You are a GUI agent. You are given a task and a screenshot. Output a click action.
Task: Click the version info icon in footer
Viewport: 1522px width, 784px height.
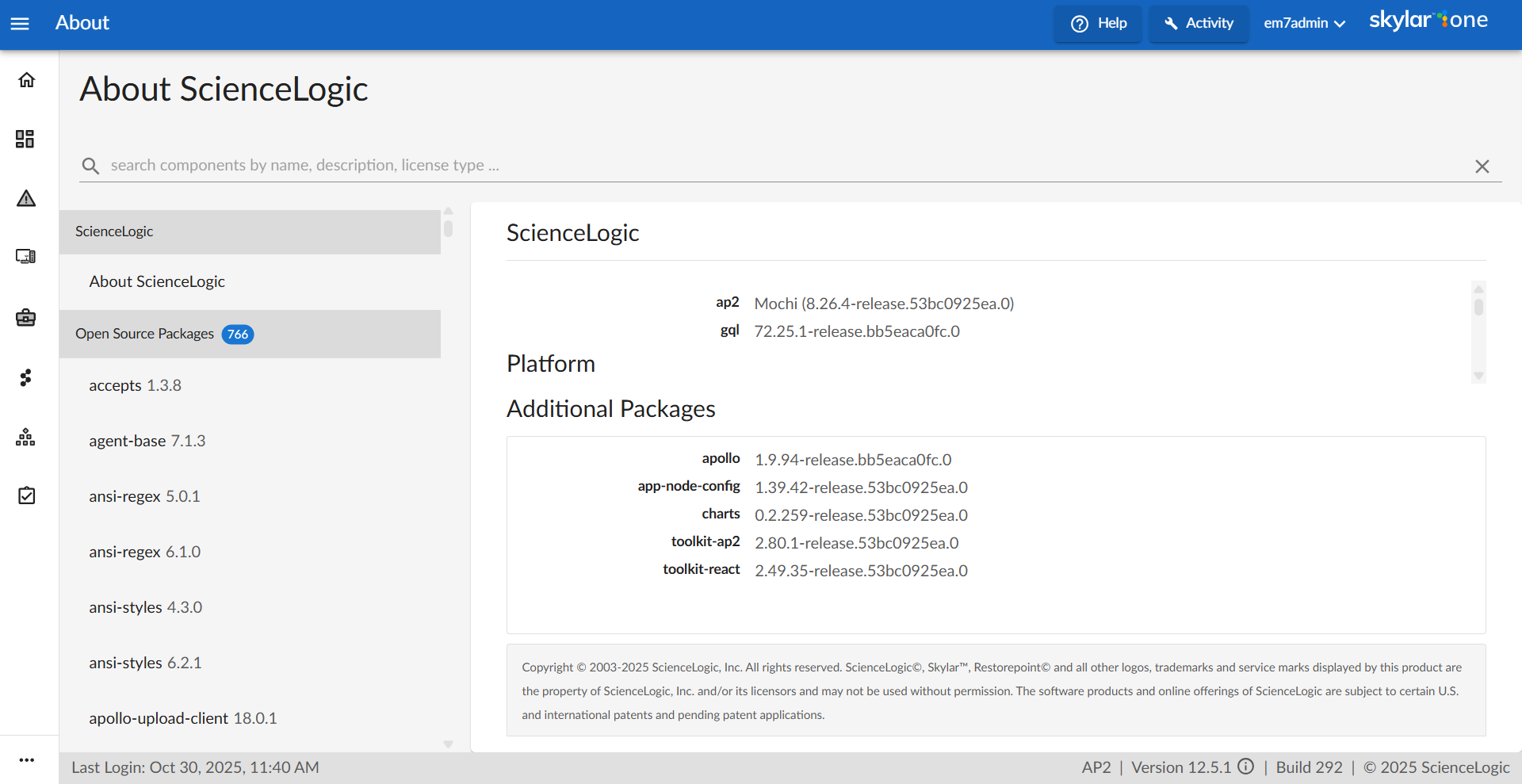1245,767
